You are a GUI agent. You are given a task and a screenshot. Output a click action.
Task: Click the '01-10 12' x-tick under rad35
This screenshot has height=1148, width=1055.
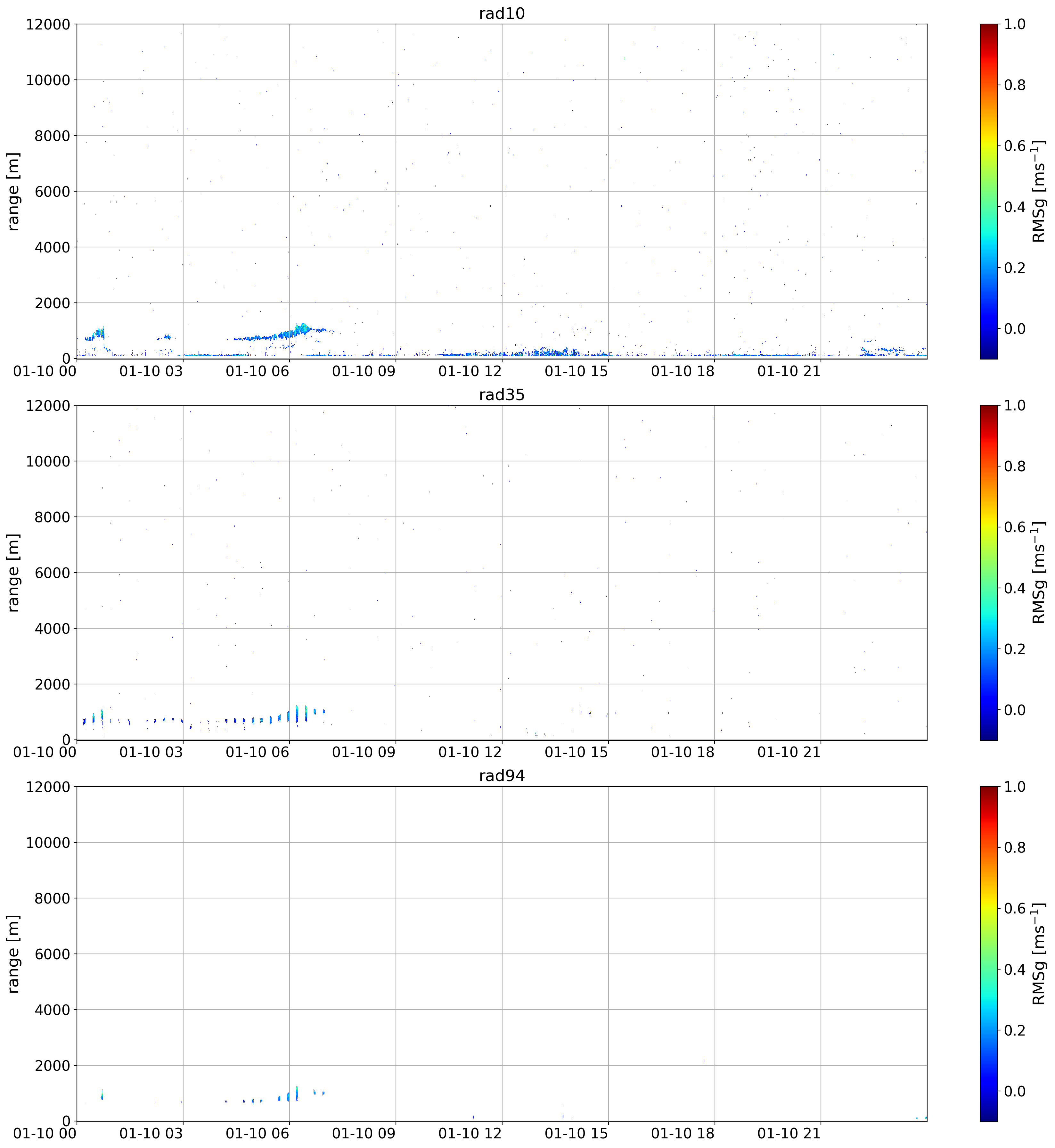(470, 753)
